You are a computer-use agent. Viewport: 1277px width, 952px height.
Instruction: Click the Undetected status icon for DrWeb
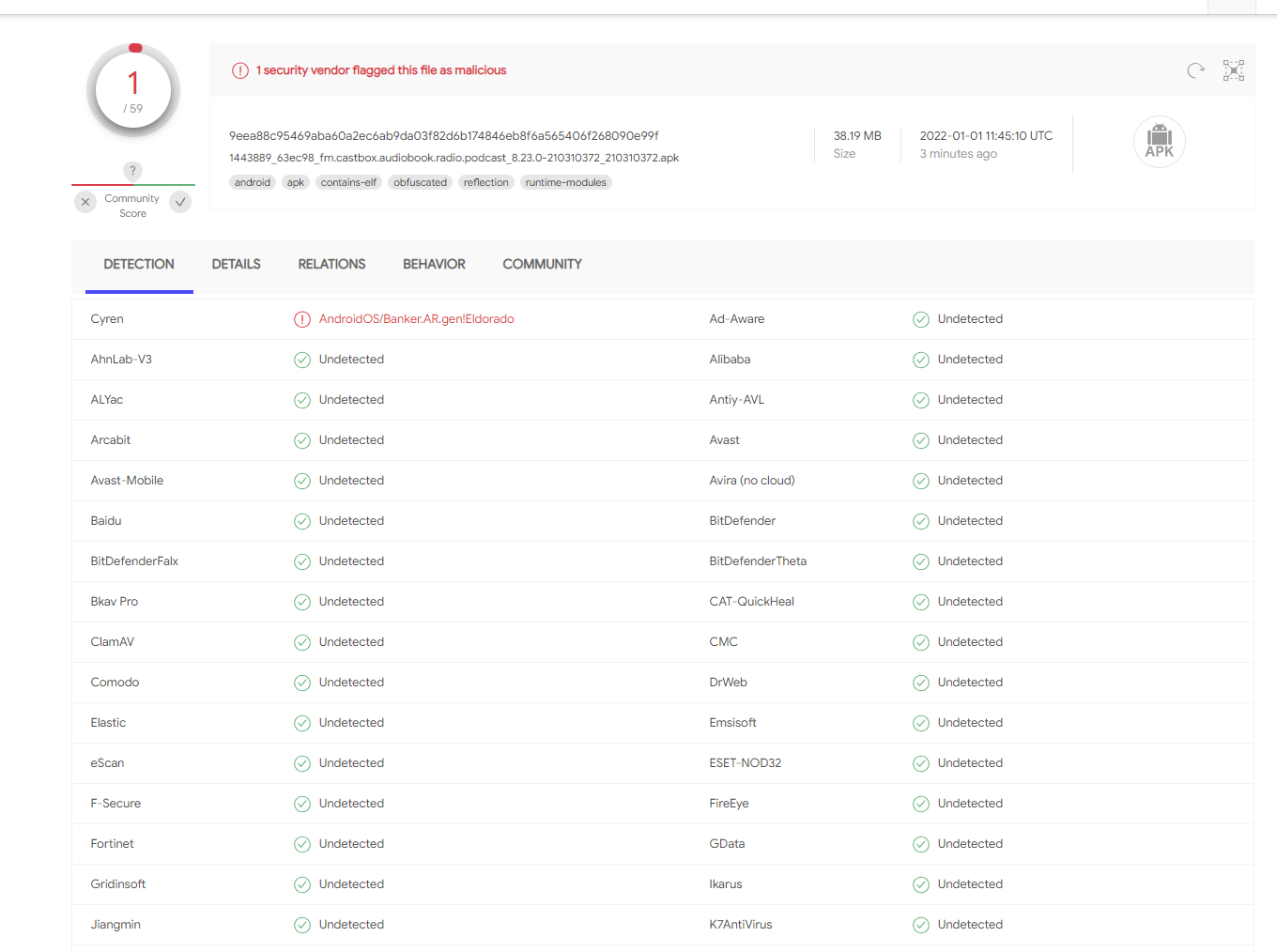[x=920, y=683]
